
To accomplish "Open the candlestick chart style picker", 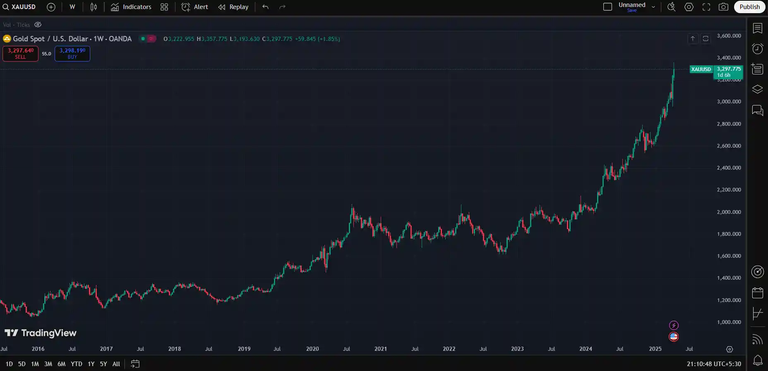I will 94,7.
